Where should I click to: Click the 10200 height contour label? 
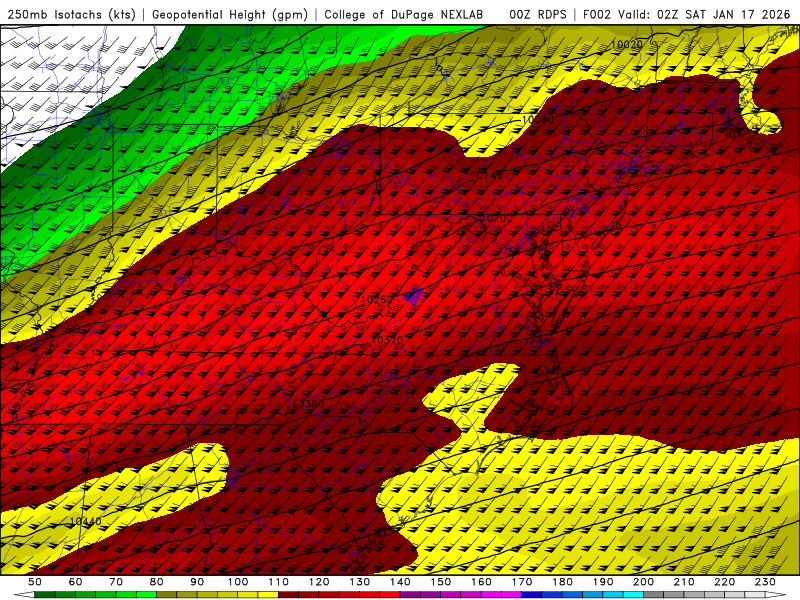tap(497, 218)
